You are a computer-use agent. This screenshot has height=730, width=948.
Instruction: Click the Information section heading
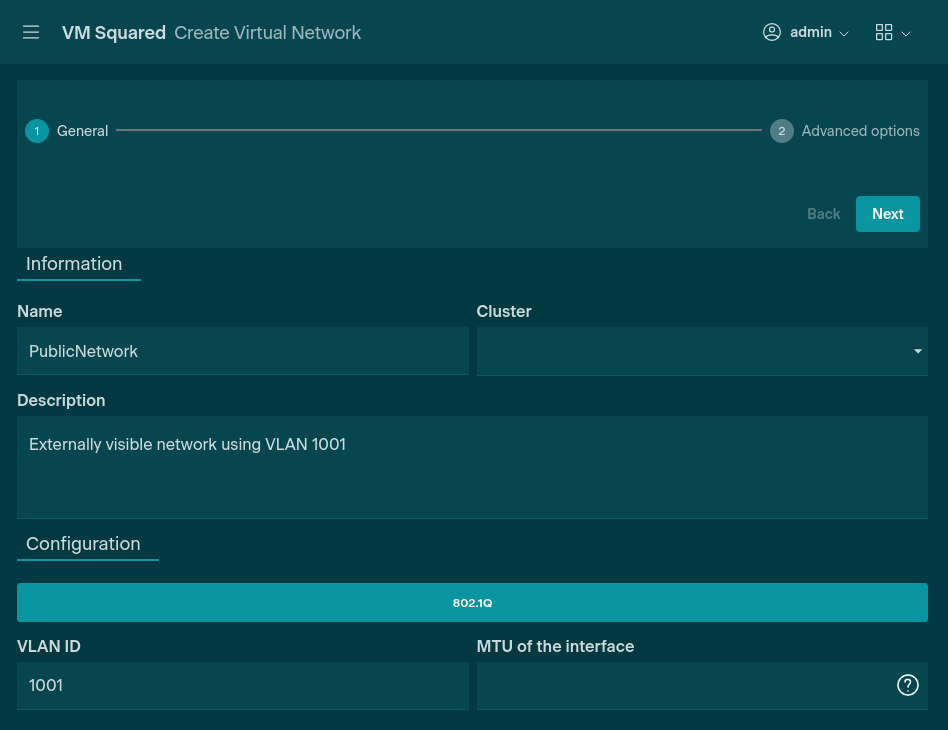tap(74, 264)
